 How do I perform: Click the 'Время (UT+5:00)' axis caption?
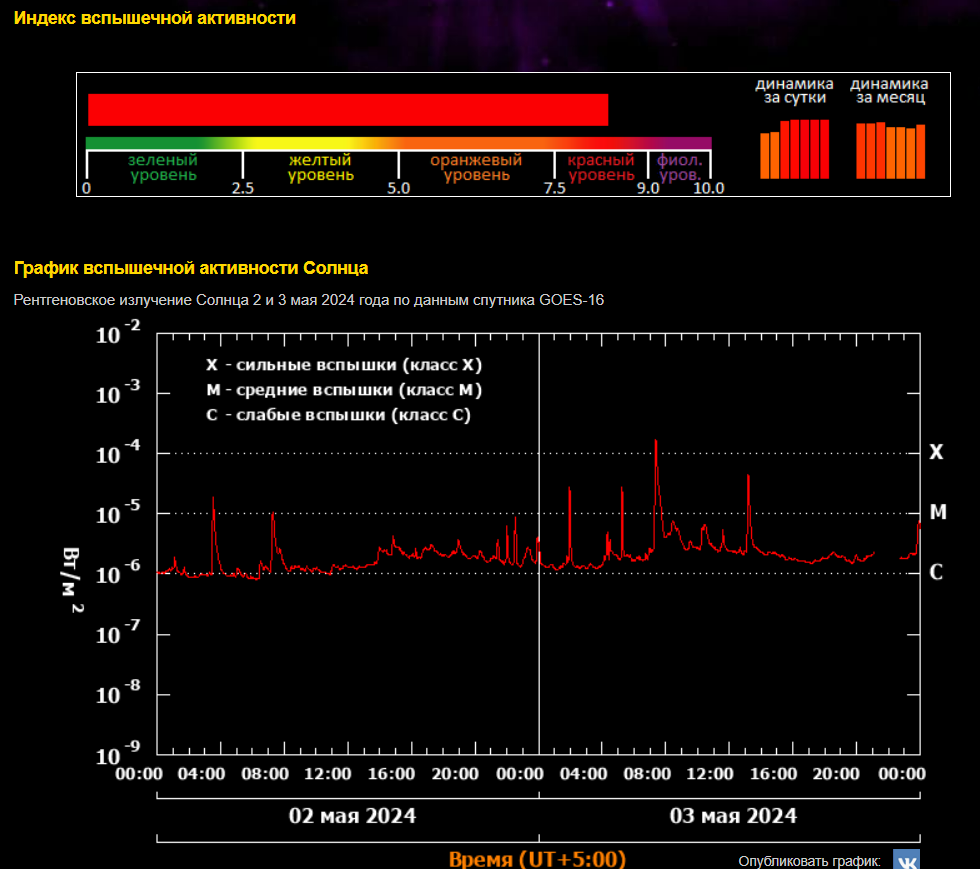click(x=538, y=859)
